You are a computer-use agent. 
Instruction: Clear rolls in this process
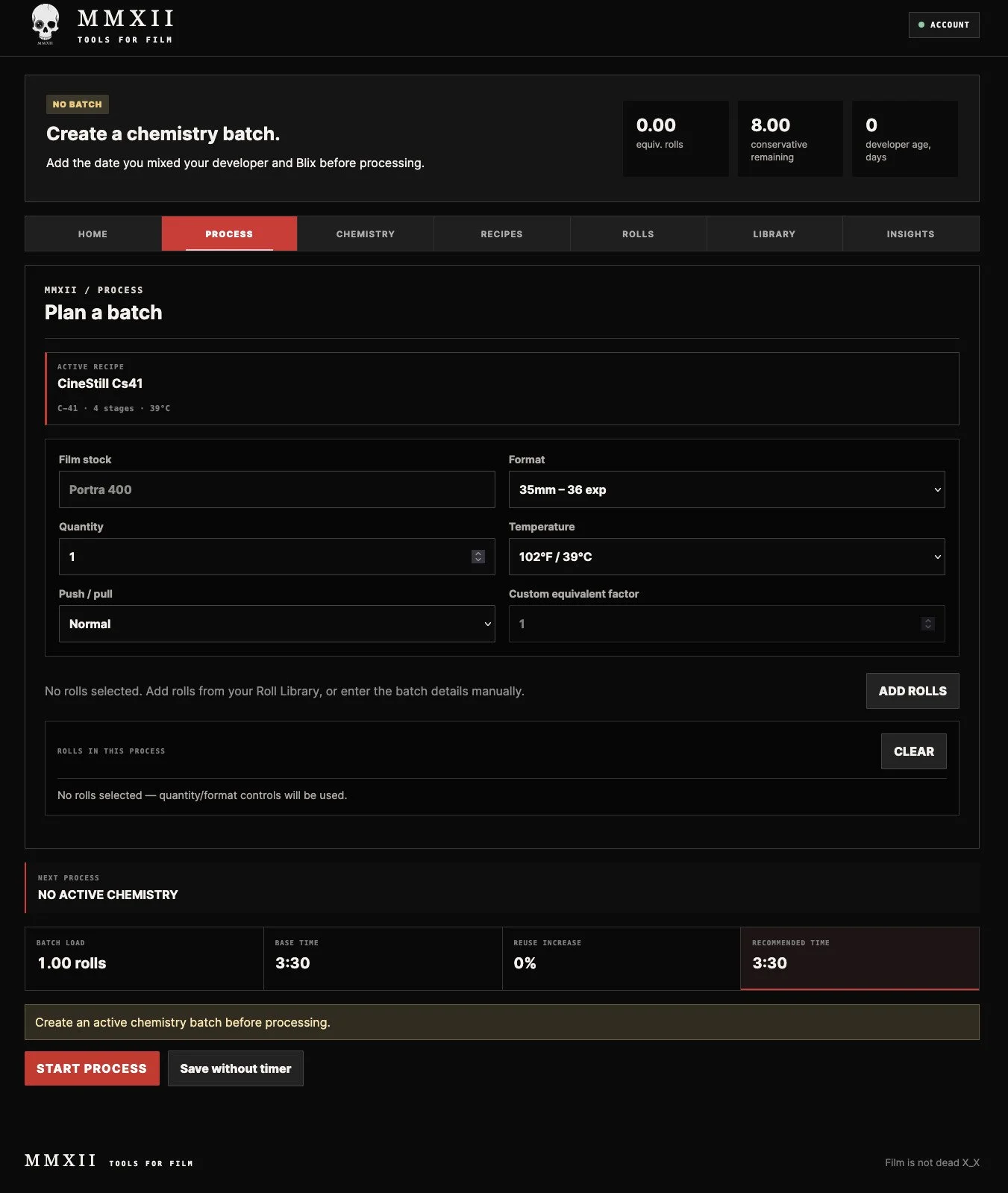click(914, 751)
